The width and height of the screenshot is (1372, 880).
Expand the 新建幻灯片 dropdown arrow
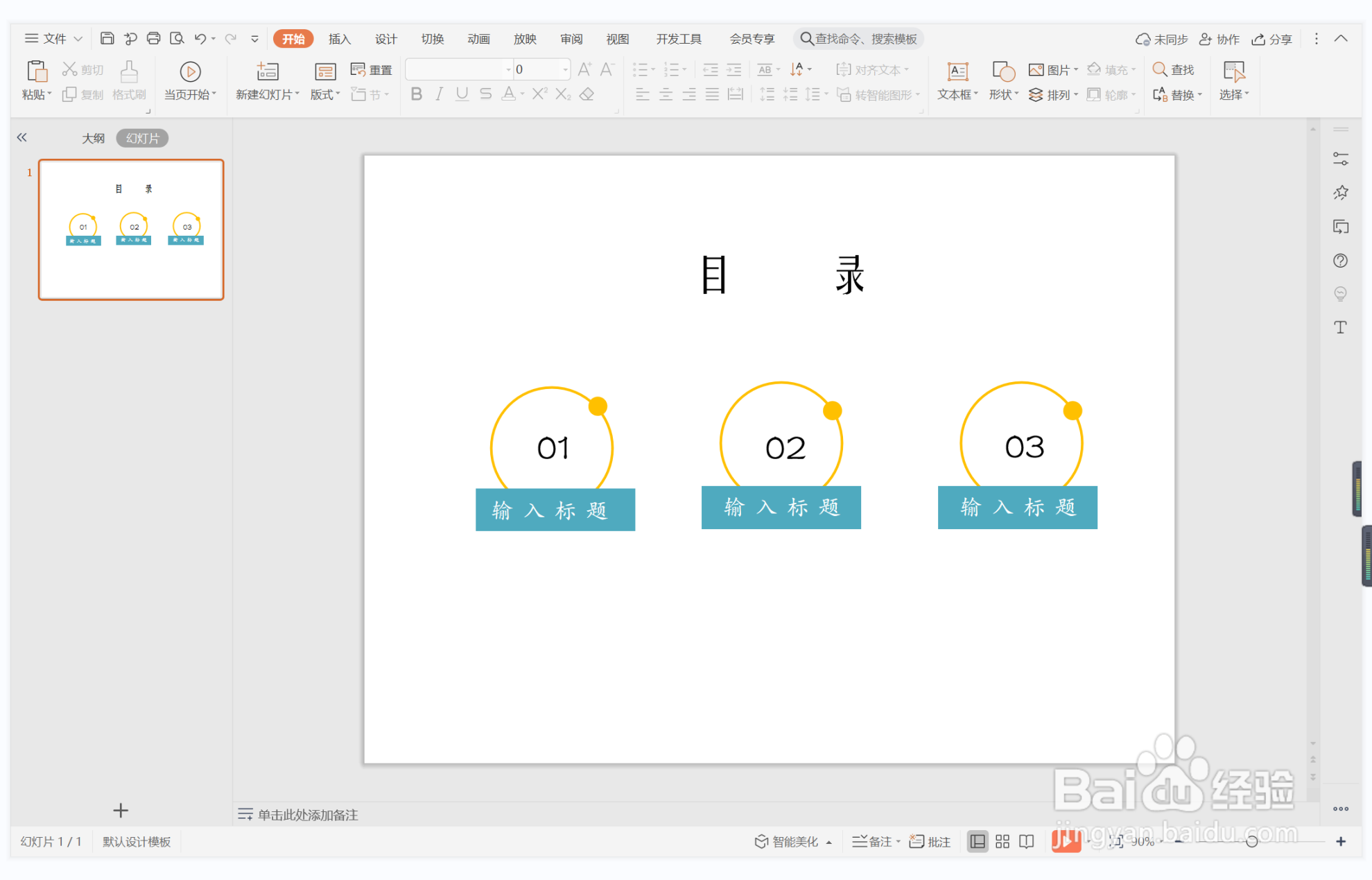297,94
